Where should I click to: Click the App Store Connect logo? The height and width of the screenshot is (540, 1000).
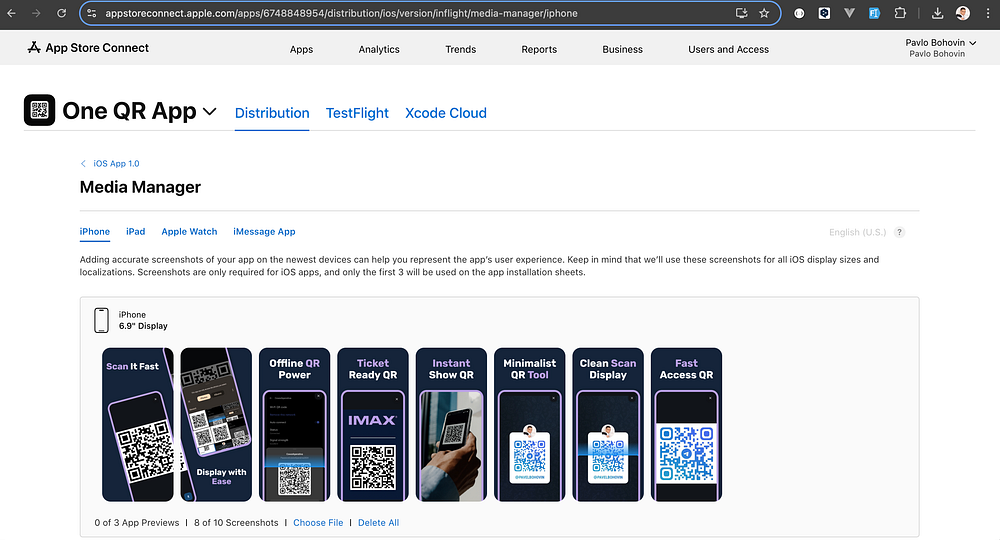[x=88, y=48]
